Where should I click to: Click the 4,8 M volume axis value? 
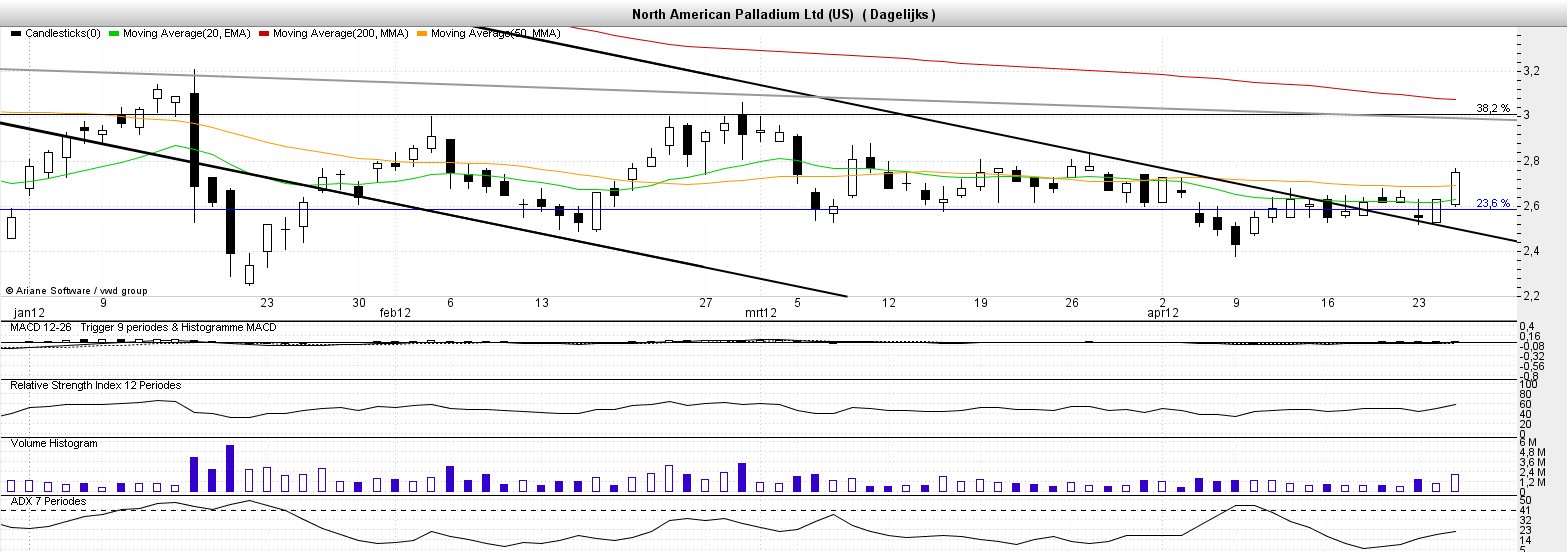tap(1534, 452)
